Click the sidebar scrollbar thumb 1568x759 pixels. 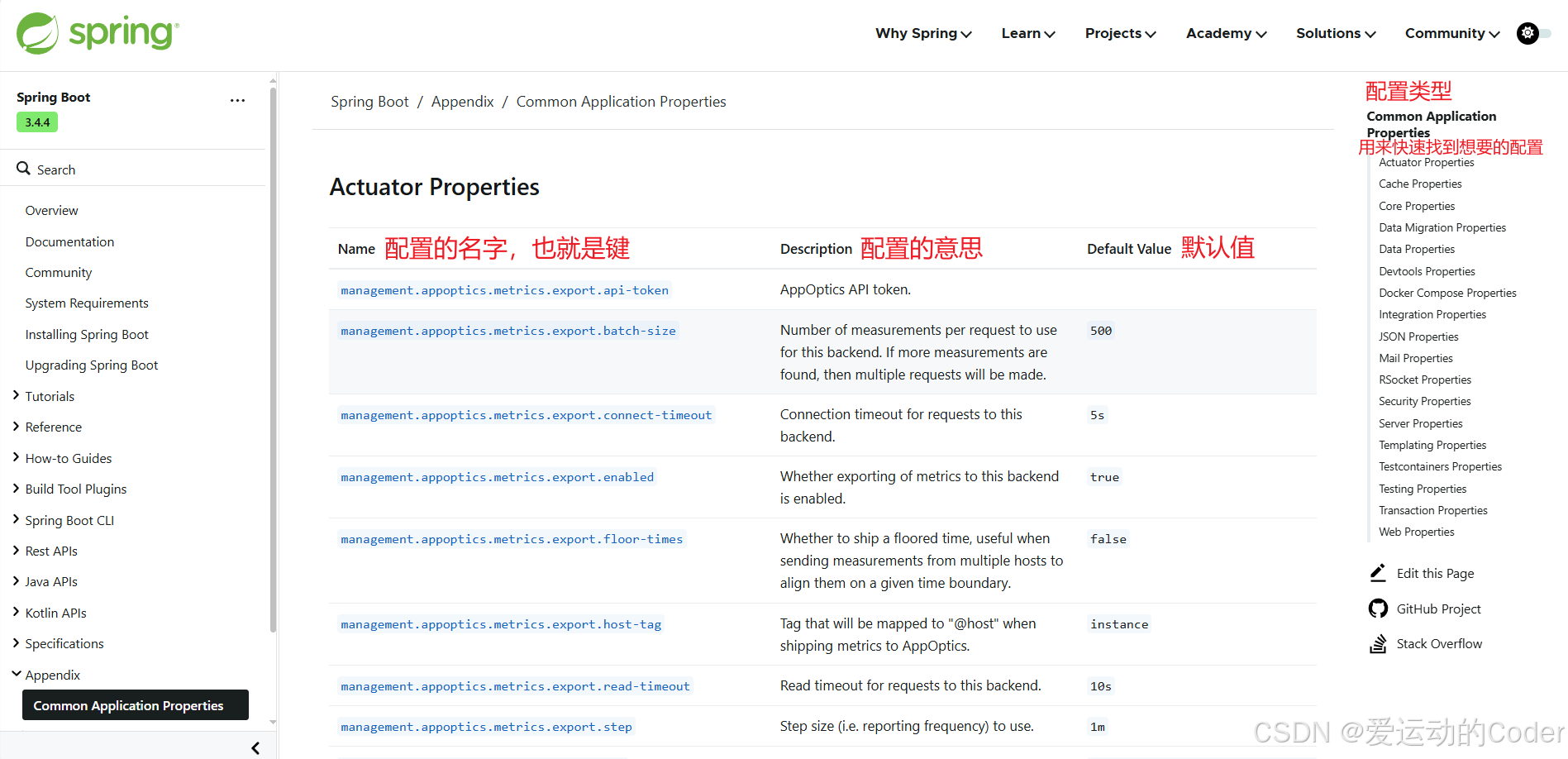(x=272, y=356)
